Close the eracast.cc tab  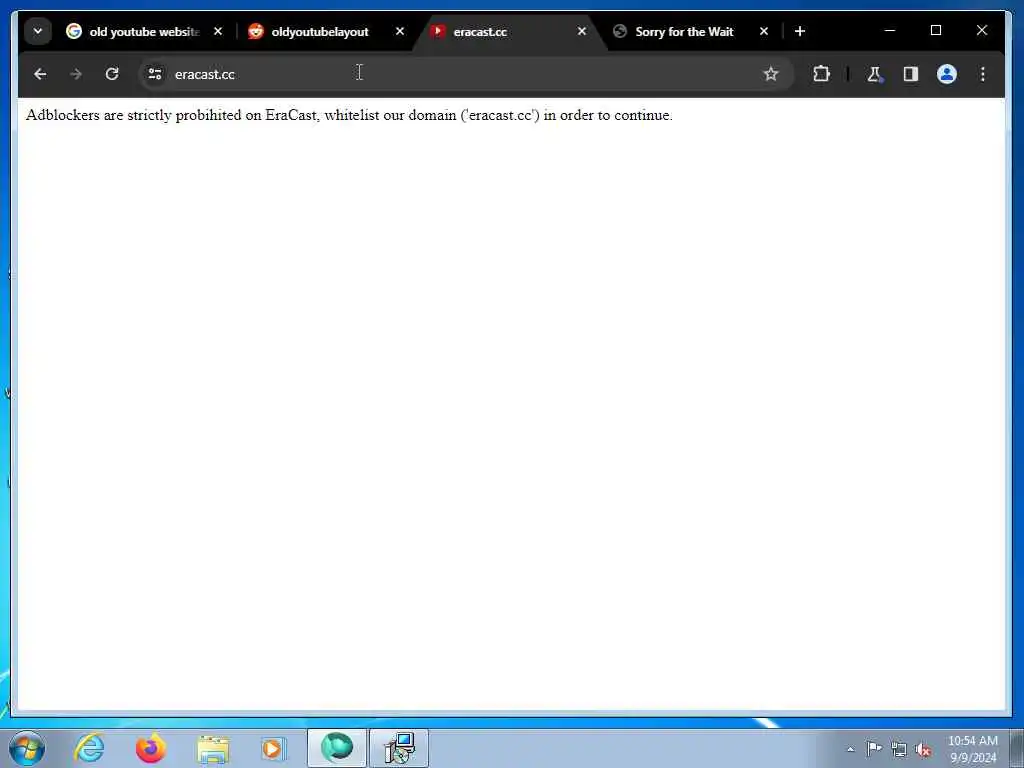pyautogui.click(x=582, y=31)
